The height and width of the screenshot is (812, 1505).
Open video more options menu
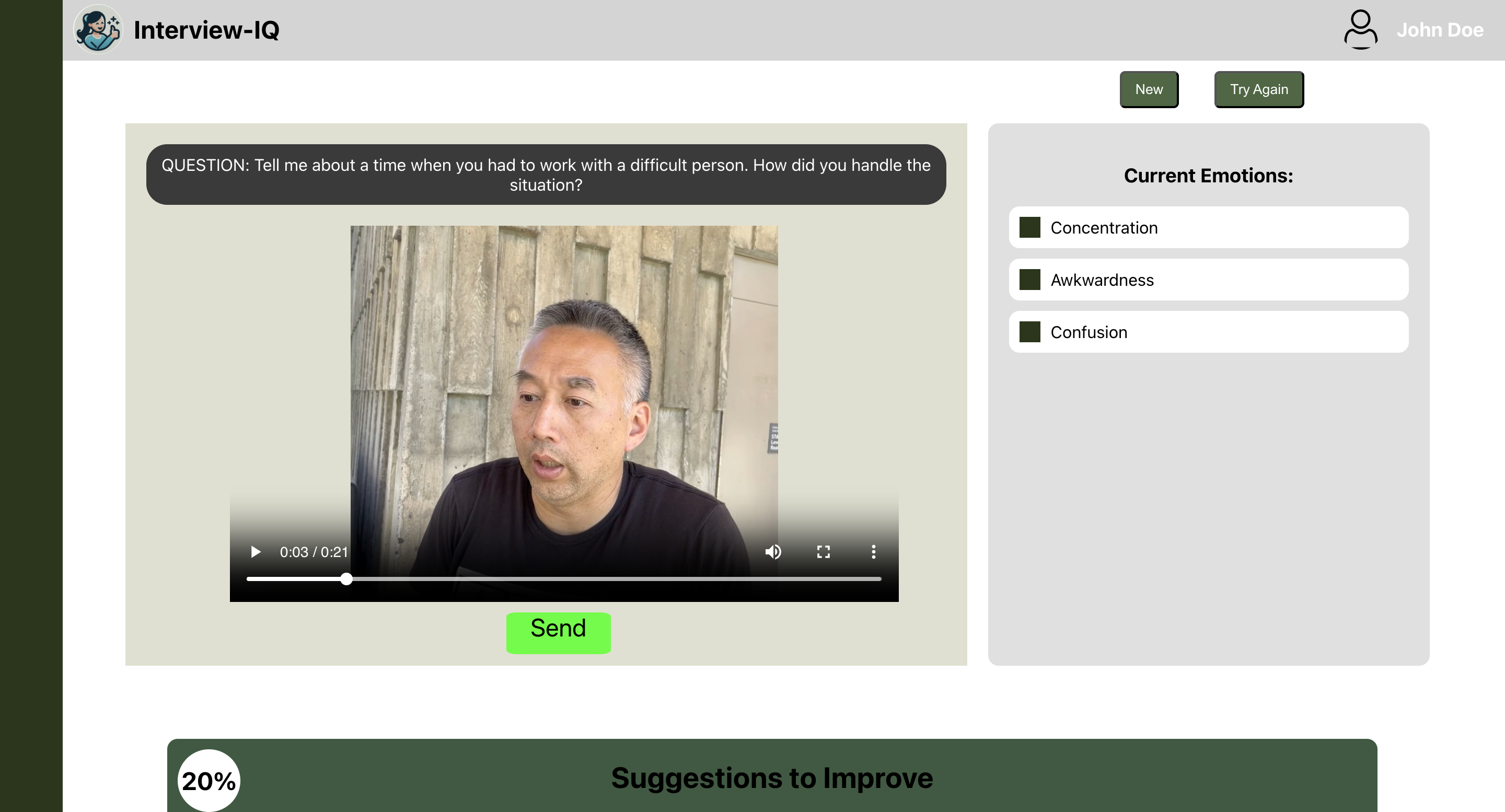[x=873, y=552]
